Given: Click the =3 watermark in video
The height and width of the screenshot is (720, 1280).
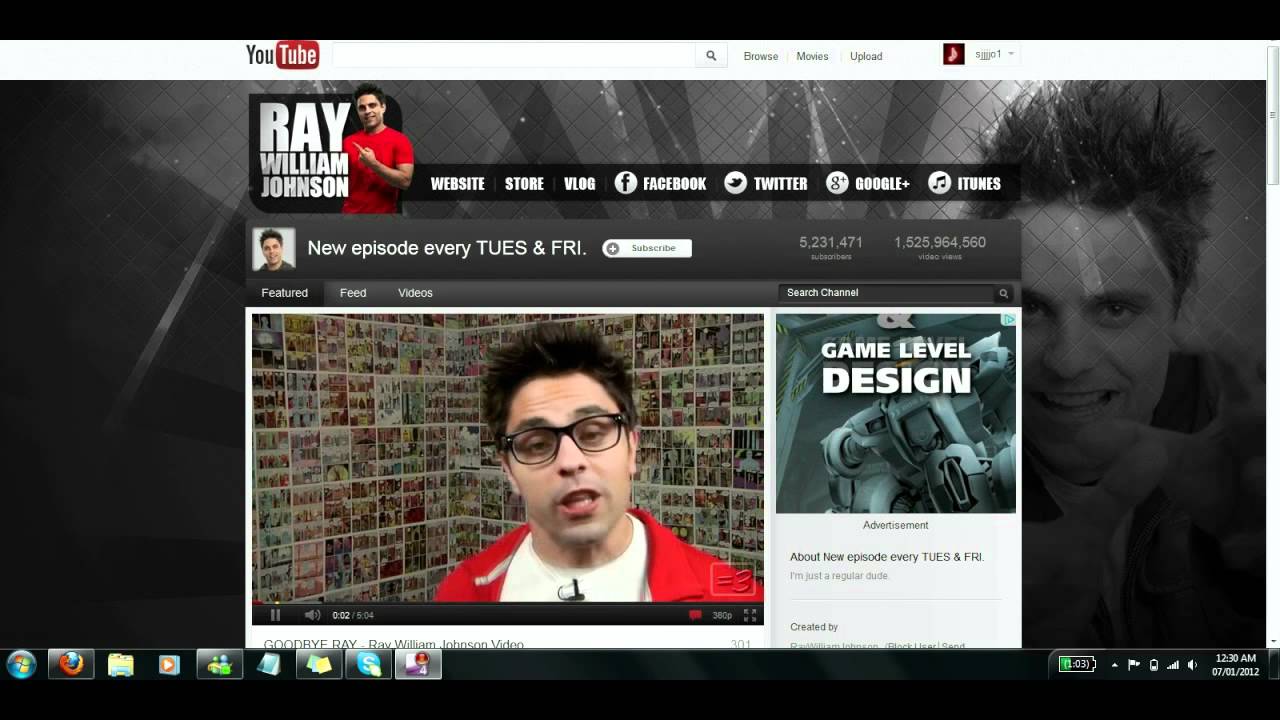Looking at the screenshot, I should click(x=732, y=580).
